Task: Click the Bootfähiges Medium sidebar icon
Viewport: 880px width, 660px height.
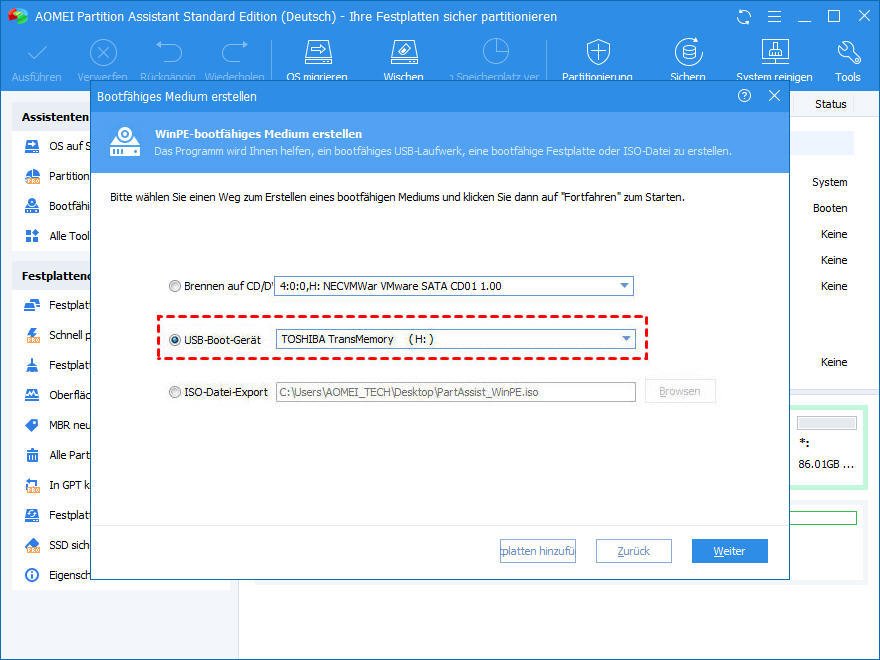Action: [x=32, y=206]
